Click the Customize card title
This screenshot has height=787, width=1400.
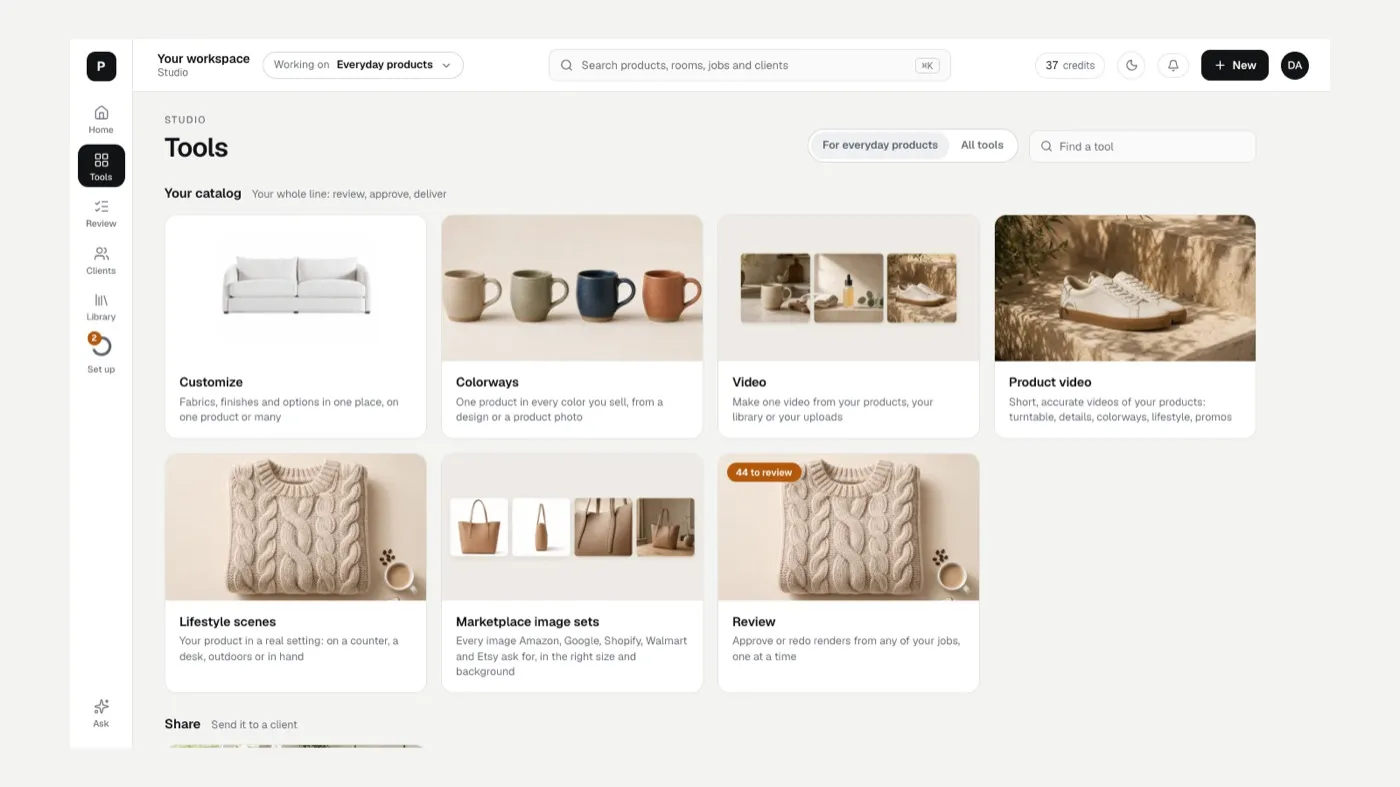(x=211, y=382)
